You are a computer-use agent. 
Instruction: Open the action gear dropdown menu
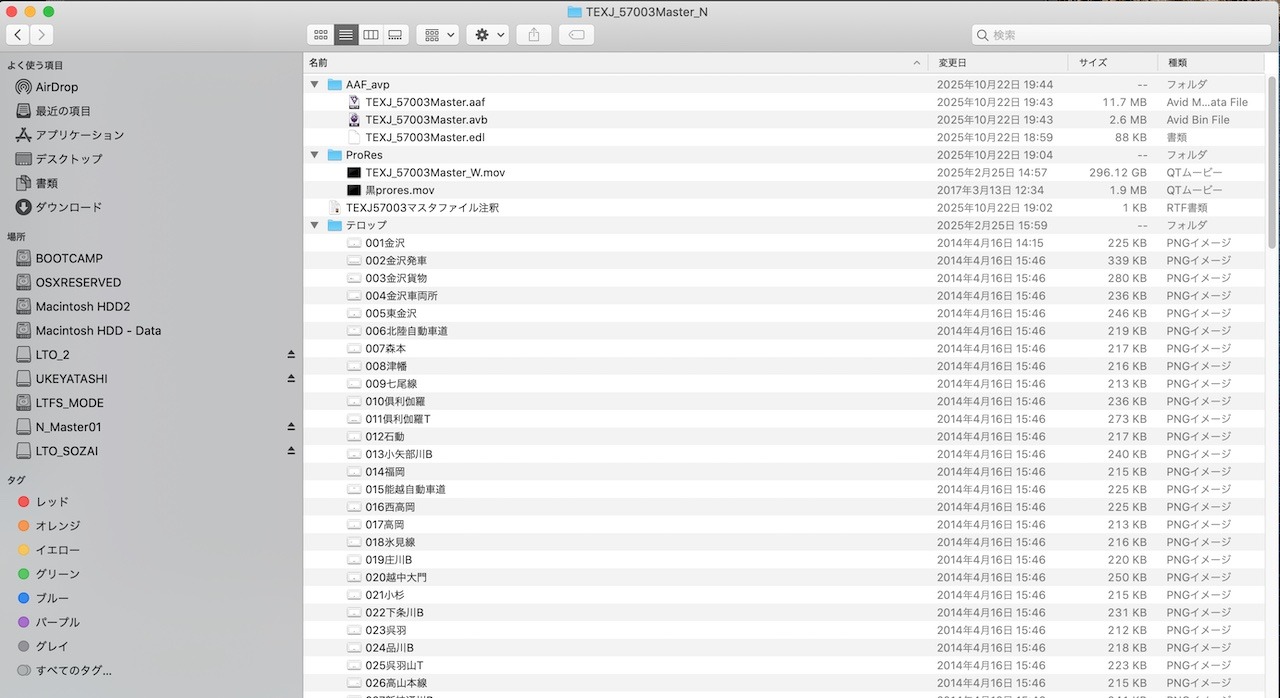pyautogui.click(x=489, y=35)
